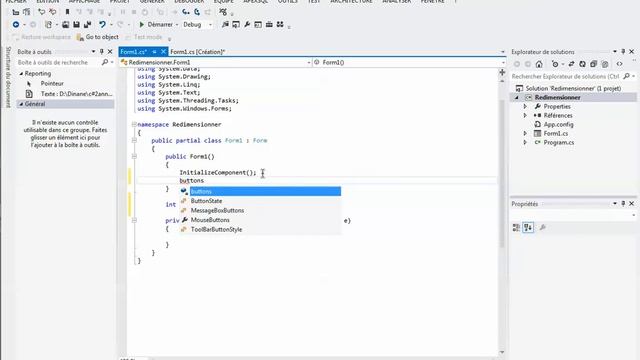
Task: Click the New Project icon
Action: 49,25
